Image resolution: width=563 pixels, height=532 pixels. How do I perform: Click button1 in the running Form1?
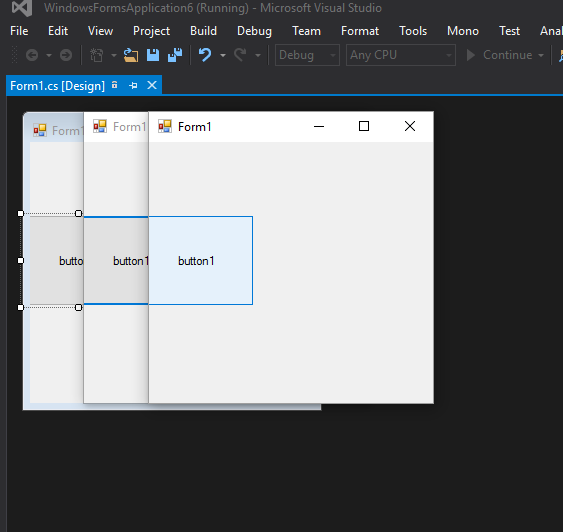click(200, 261)
